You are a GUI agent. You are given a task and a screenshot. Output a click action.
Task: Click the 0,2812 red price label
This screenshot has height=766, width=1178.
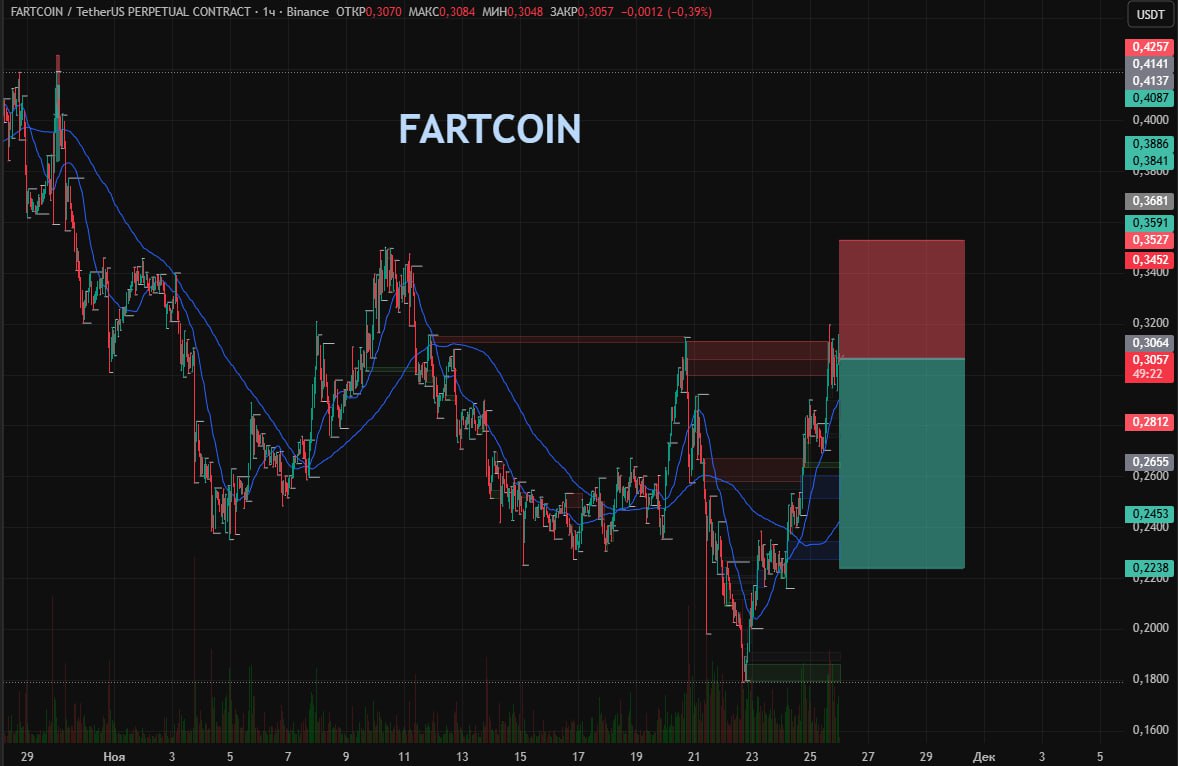click(1149, 422)
